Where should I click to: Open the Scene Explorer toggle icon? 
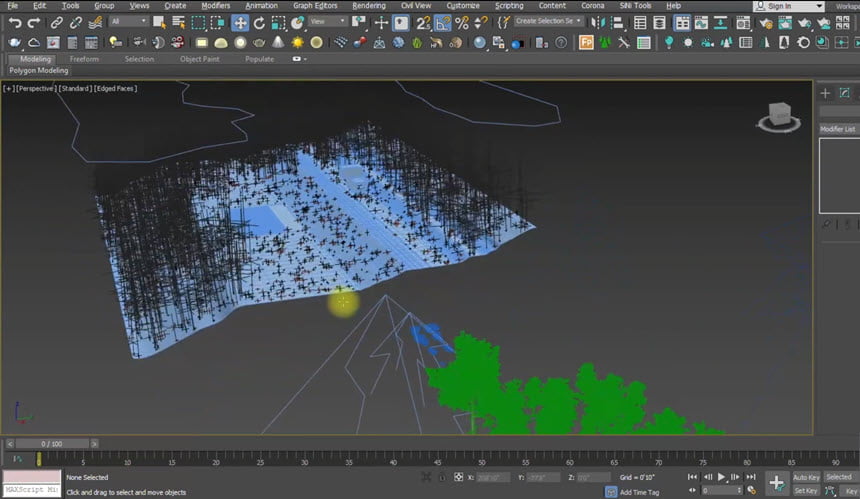pyautogui.click(x=640, y=23)
